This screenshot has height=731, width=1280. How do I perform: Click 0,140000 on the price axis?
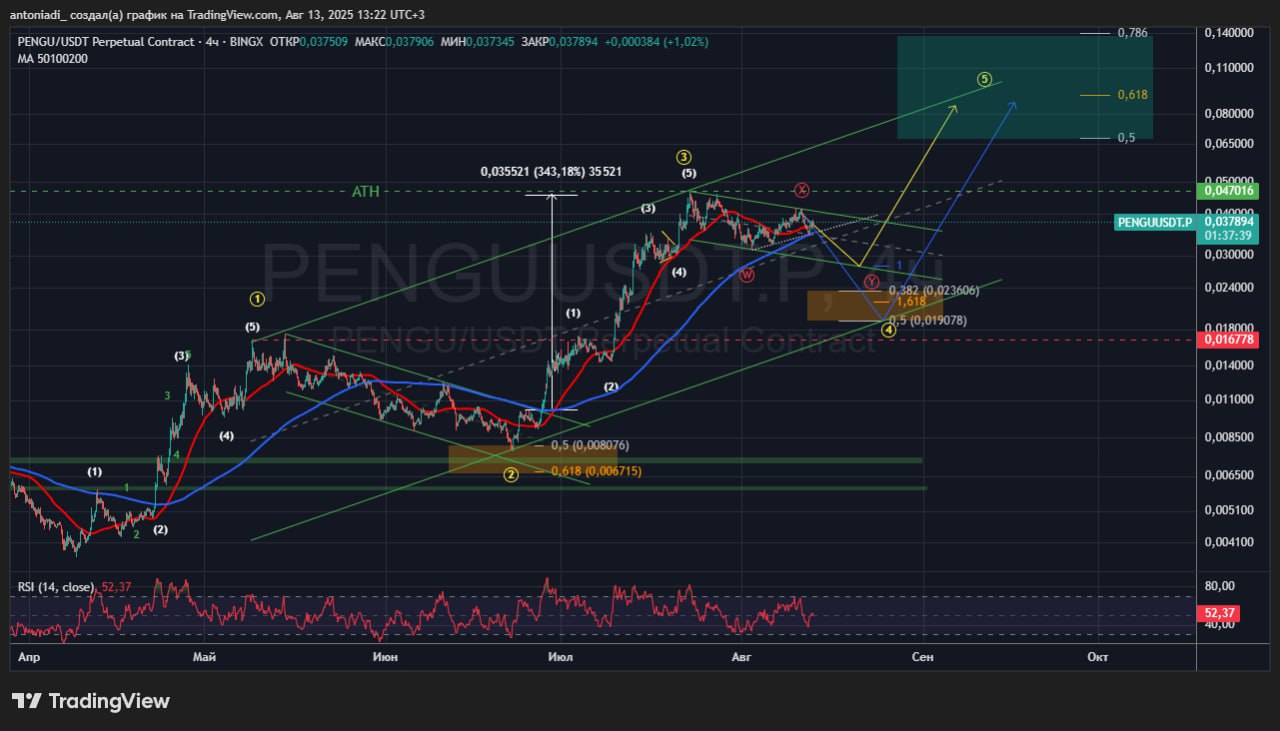1229,33
